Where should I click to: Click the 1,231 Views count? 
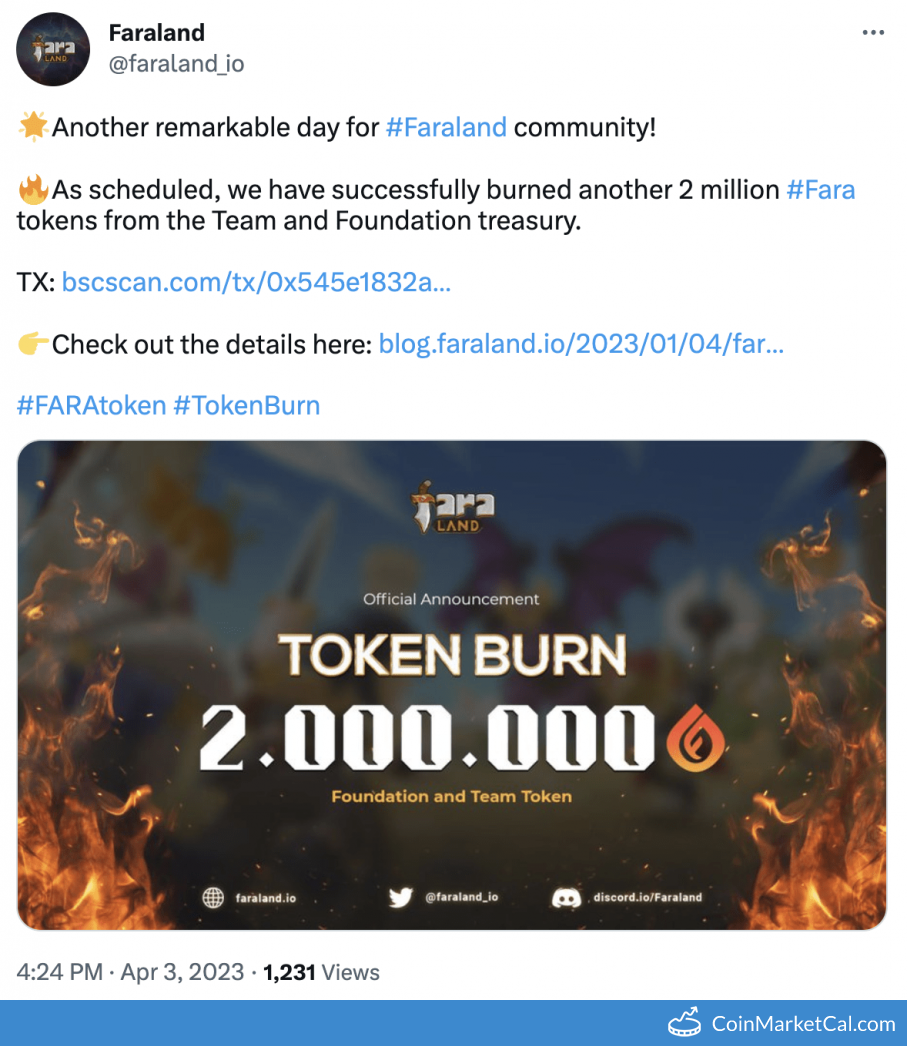(321, 972)
